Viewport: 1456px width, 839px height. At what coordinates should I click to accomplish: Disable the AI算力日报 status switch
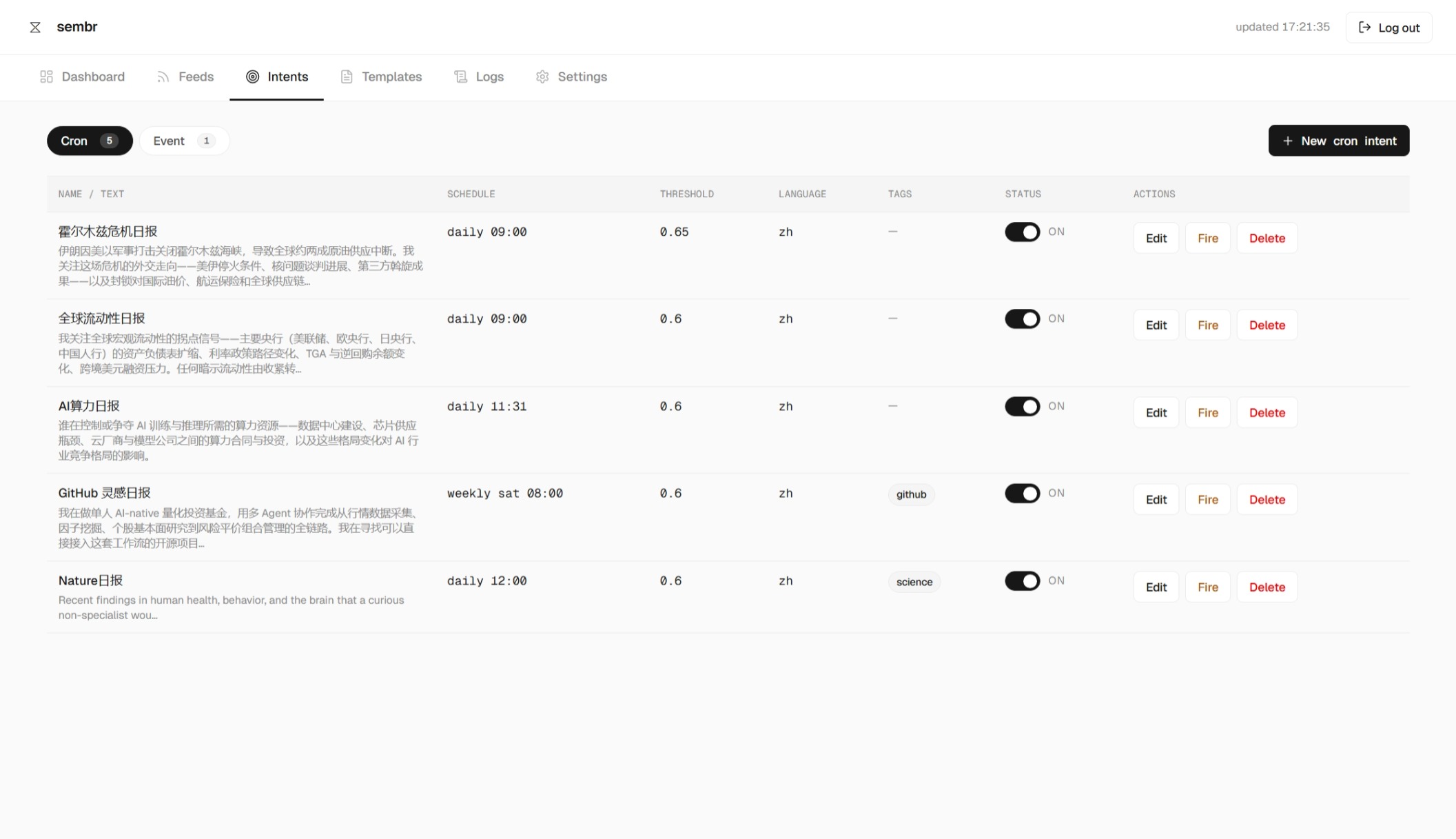click(x=1023, y=406)
